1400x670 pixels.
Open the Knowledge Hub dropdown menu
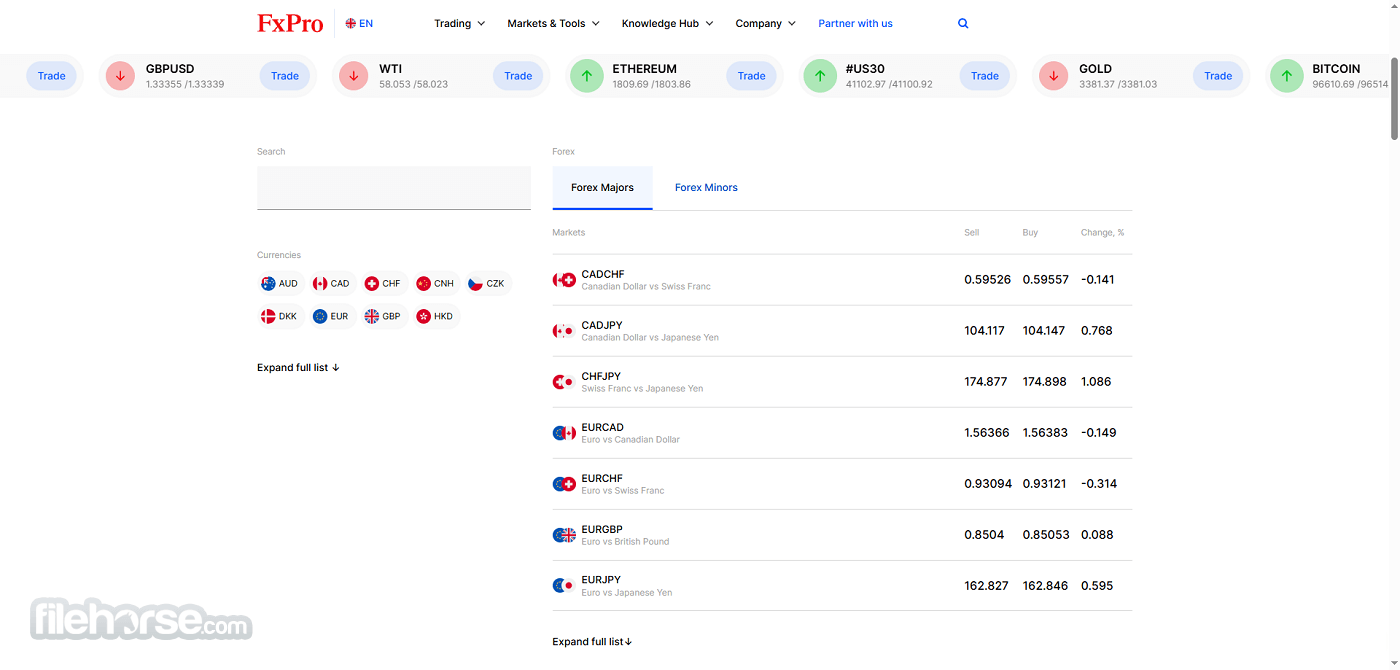[x=667, y=23]
